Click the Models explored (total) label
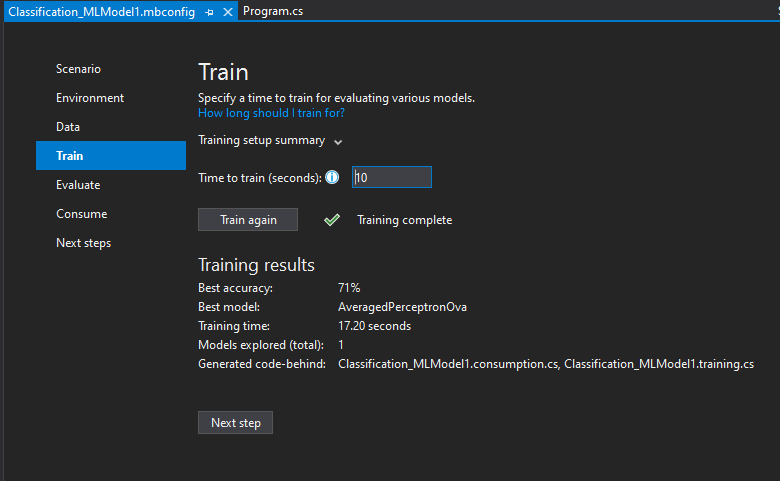 point(261,345)
